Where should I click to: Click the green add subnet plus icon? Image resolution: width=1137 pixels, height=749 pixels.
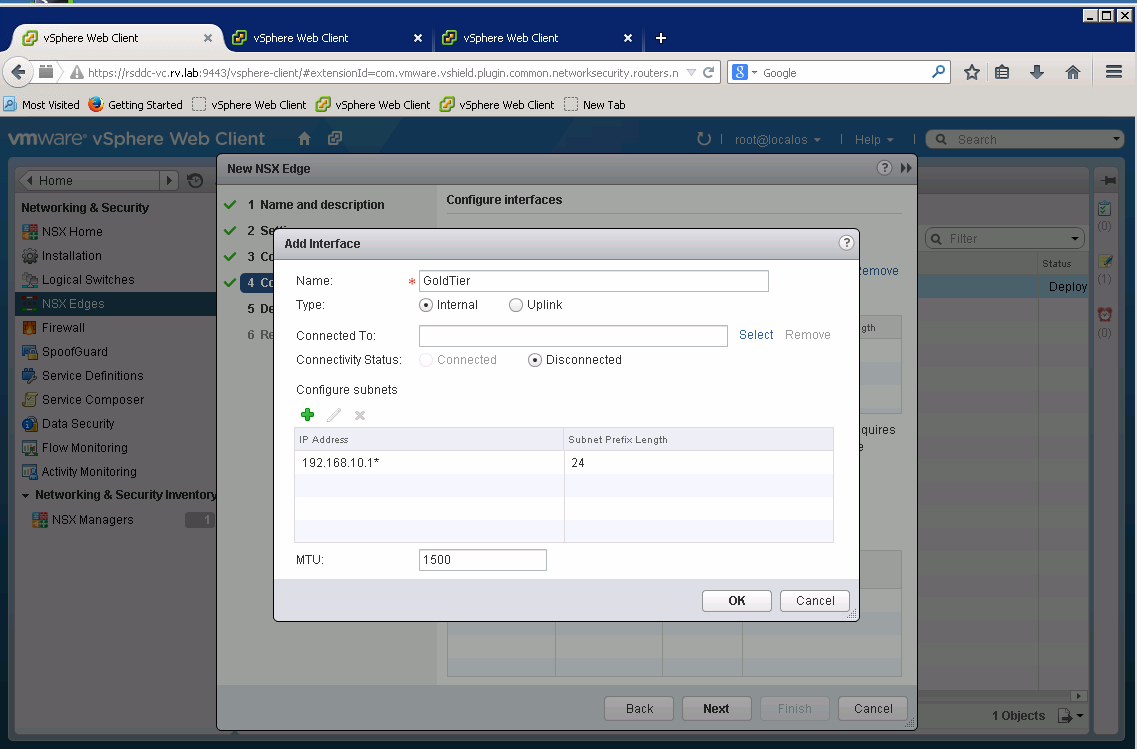[x=307, y=415]
